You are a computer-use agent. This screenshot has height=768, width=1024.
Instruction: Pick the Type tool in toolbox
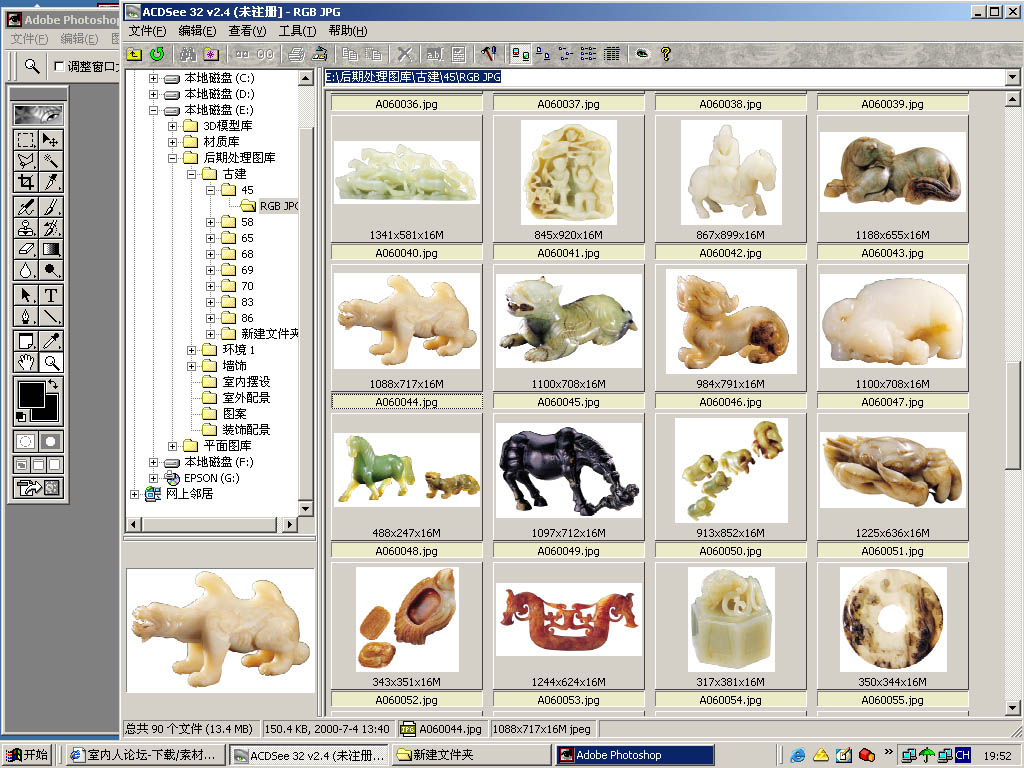(x=51, y=295)
